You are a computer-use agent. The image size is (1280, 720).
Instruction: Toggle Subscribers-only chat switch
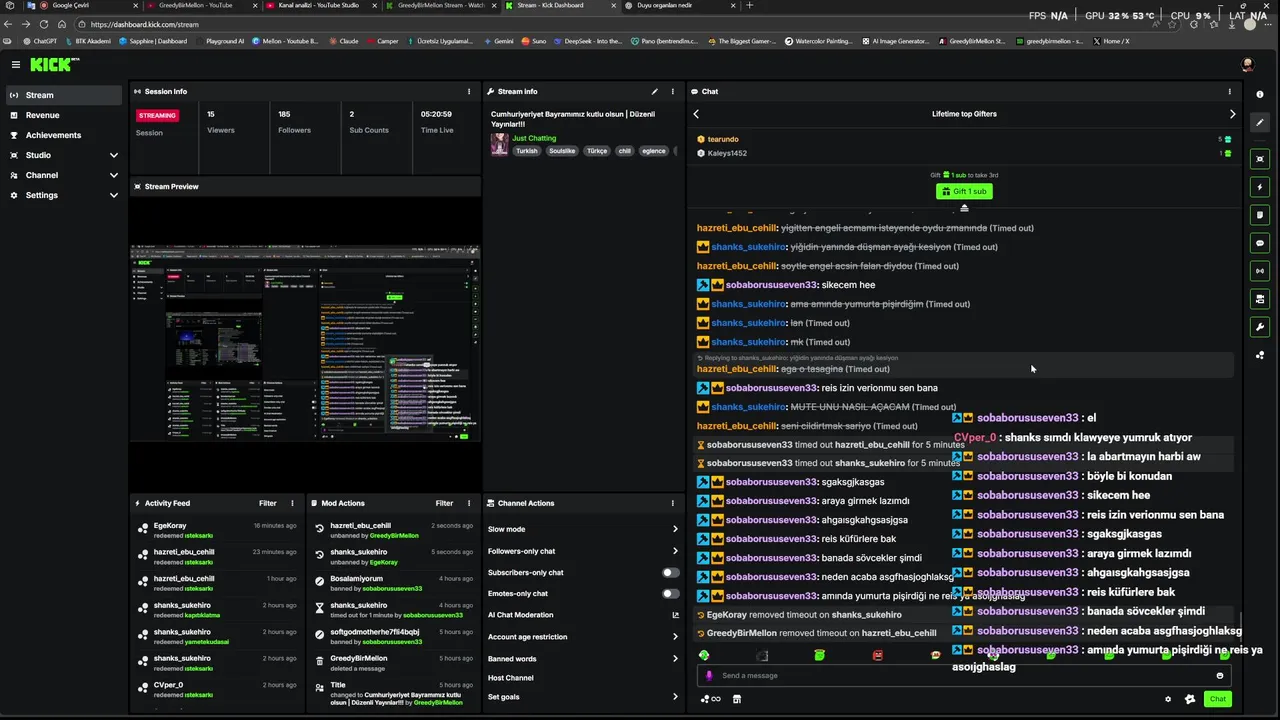point(670,572)
